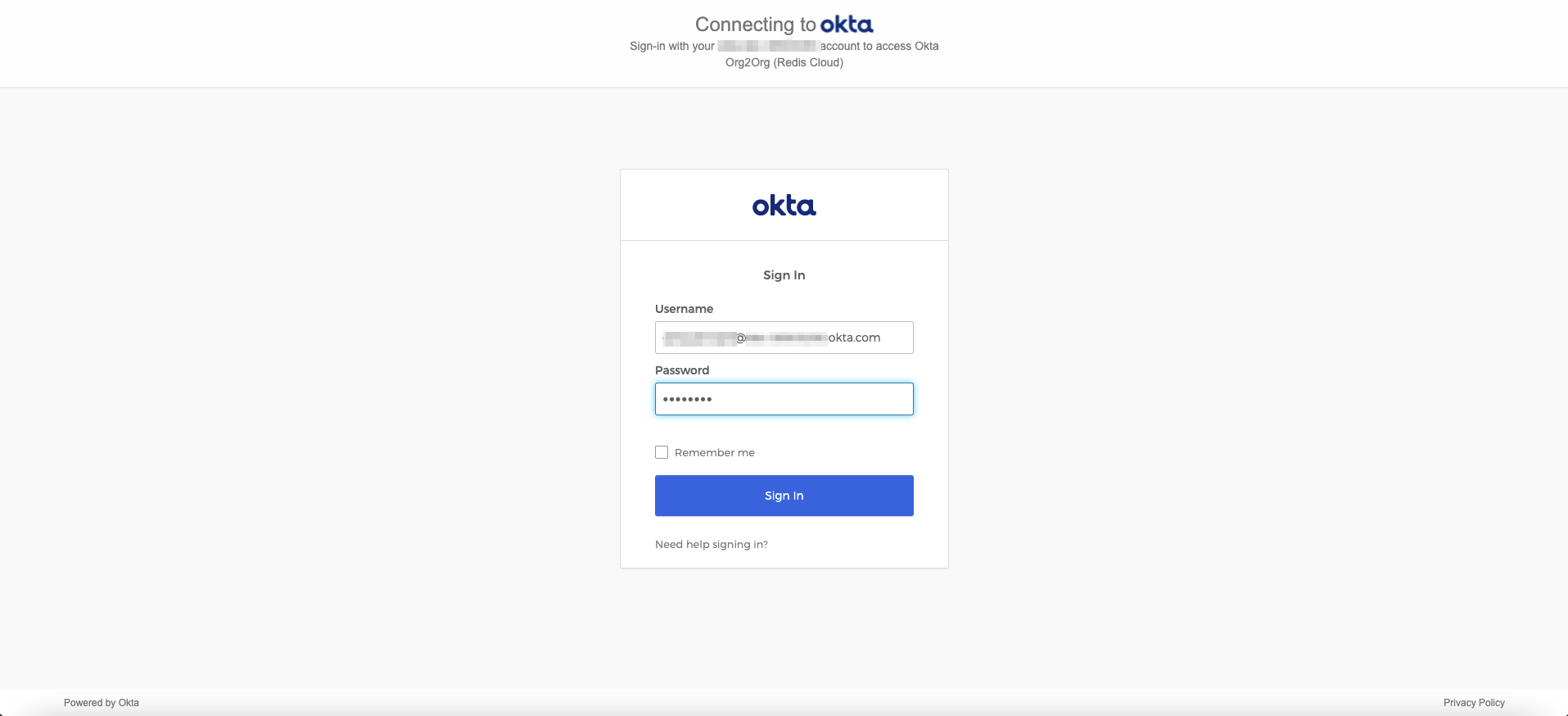Click the "Org2Org (Redis Cloud)" text
Screen dimensions: 1568x716
tap(784, 62)
